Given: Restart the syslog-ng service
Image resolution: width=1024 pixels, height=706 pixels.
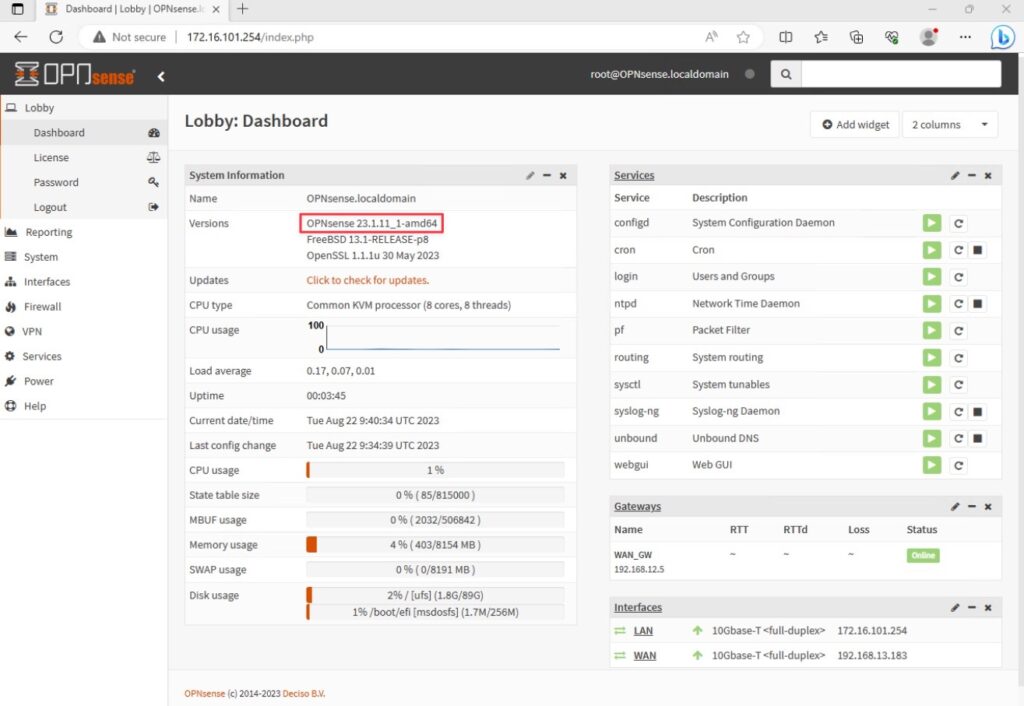Looking at the screenshot, I should (958, 411).
